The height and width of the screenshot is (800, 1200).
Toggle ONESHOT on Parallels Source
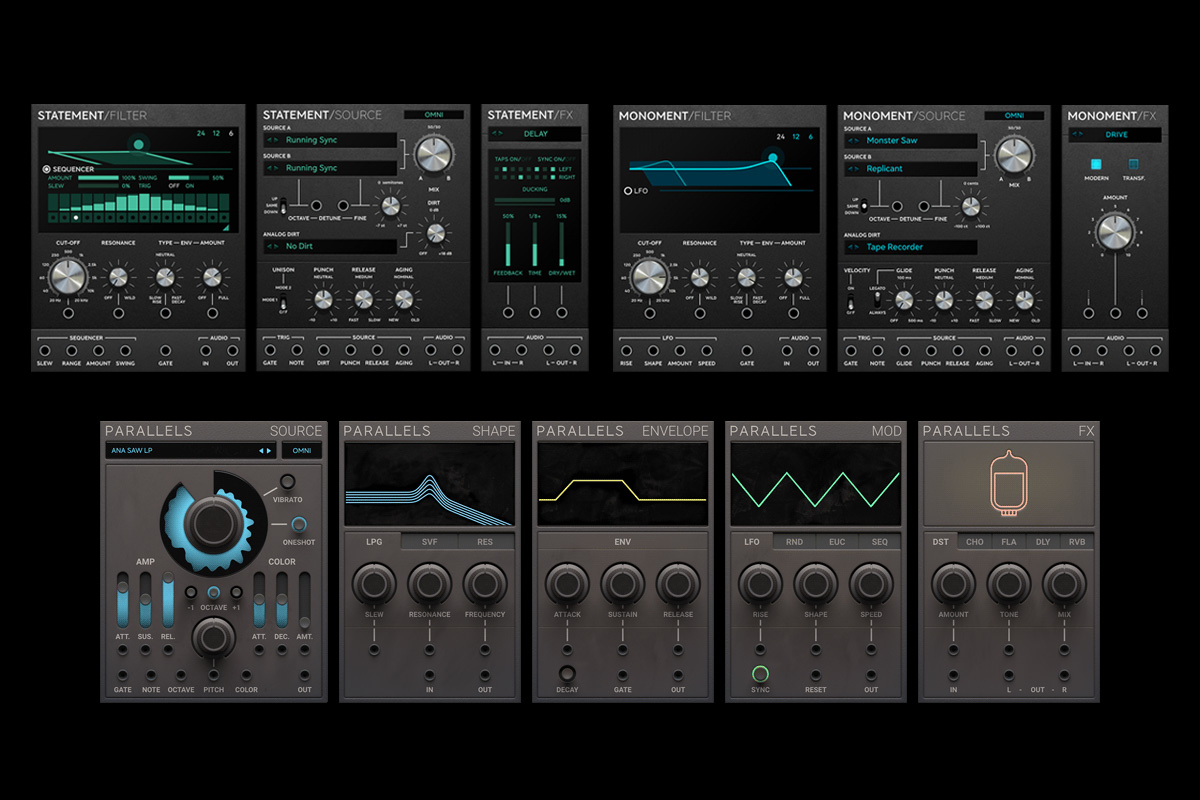click(x=299, y=523)
